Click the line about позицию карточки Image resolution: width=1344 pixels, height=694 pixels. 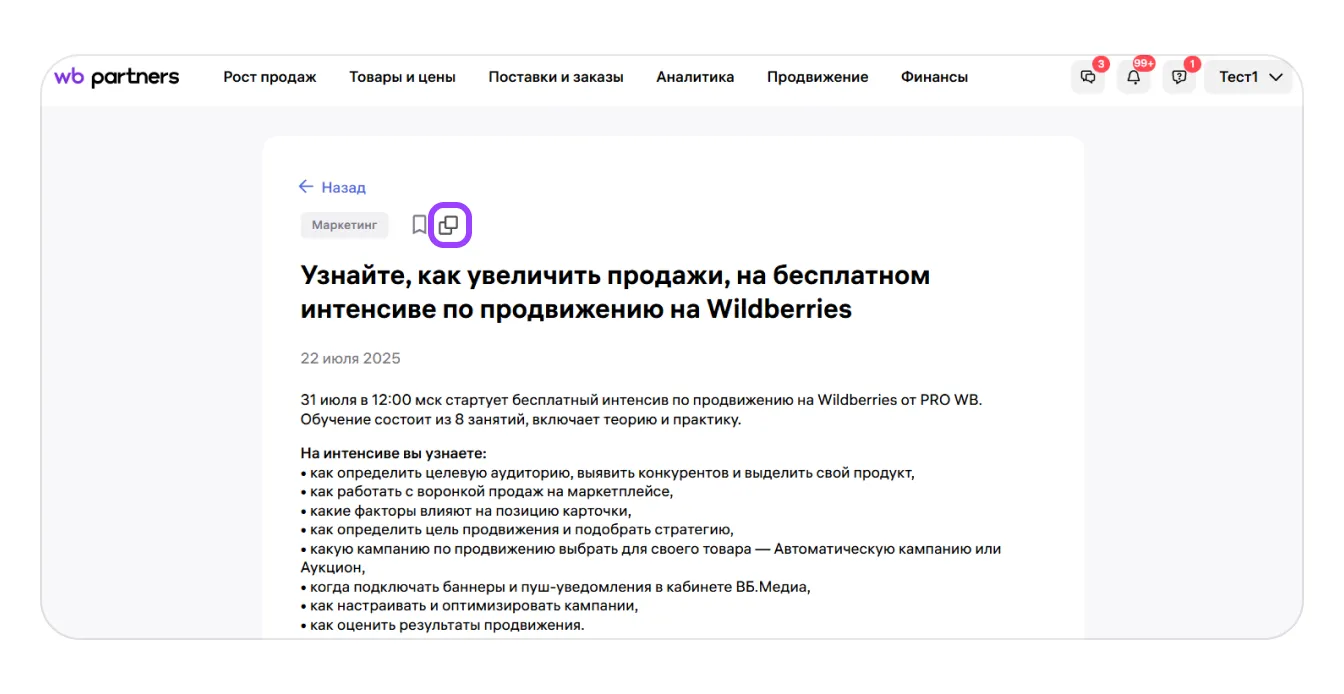(x=466, y=510)
